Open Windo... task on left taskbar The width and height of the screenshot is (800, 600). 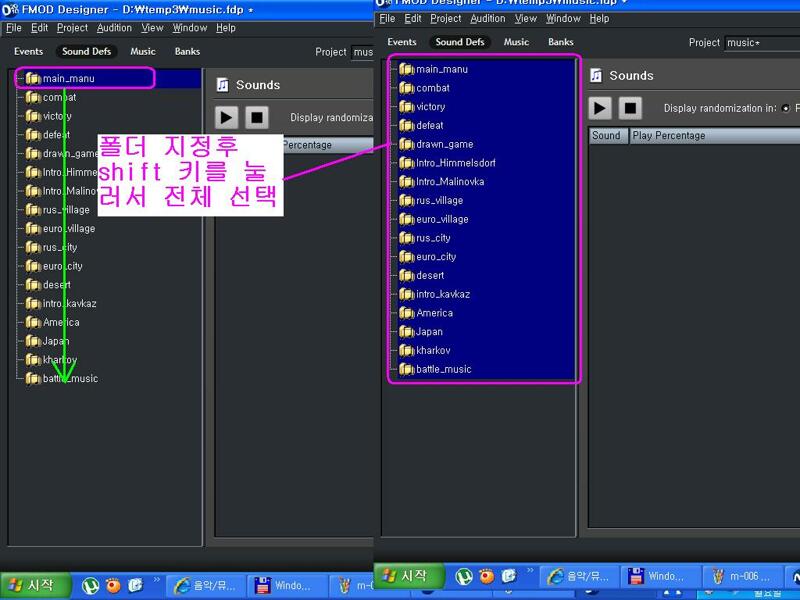[287, 586]
